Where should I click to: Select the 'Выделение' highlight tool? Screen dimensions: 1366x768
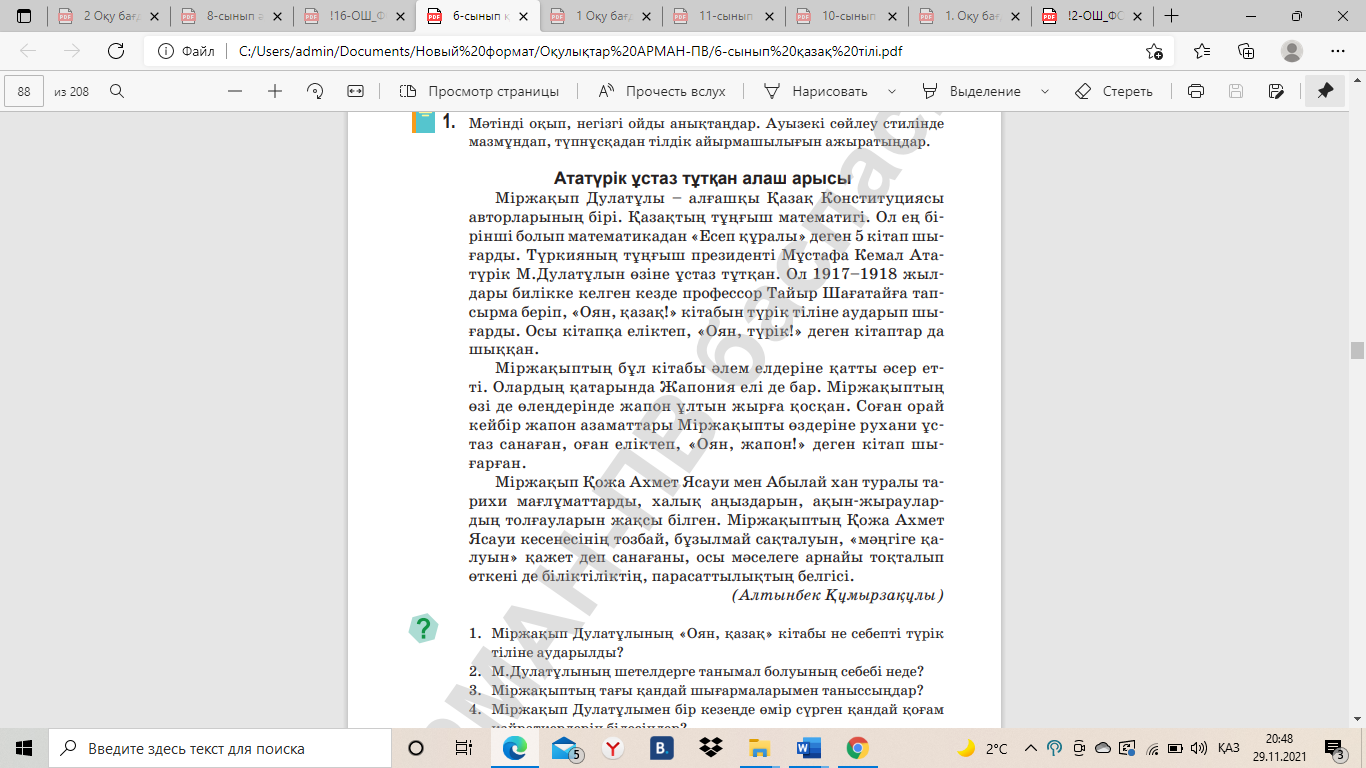[x=971, y=91]
